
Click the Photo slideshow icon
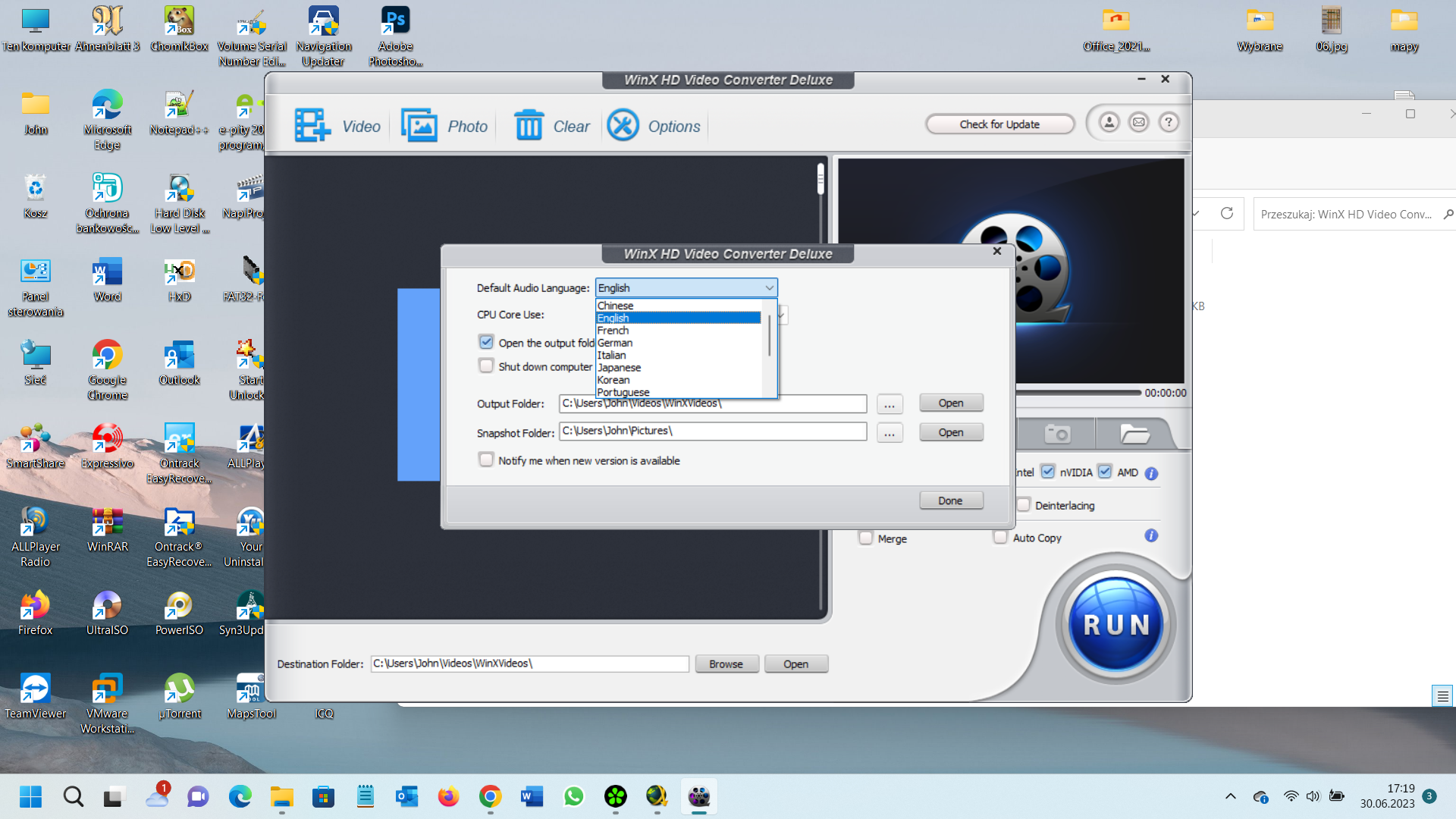(x=419, y=126)
